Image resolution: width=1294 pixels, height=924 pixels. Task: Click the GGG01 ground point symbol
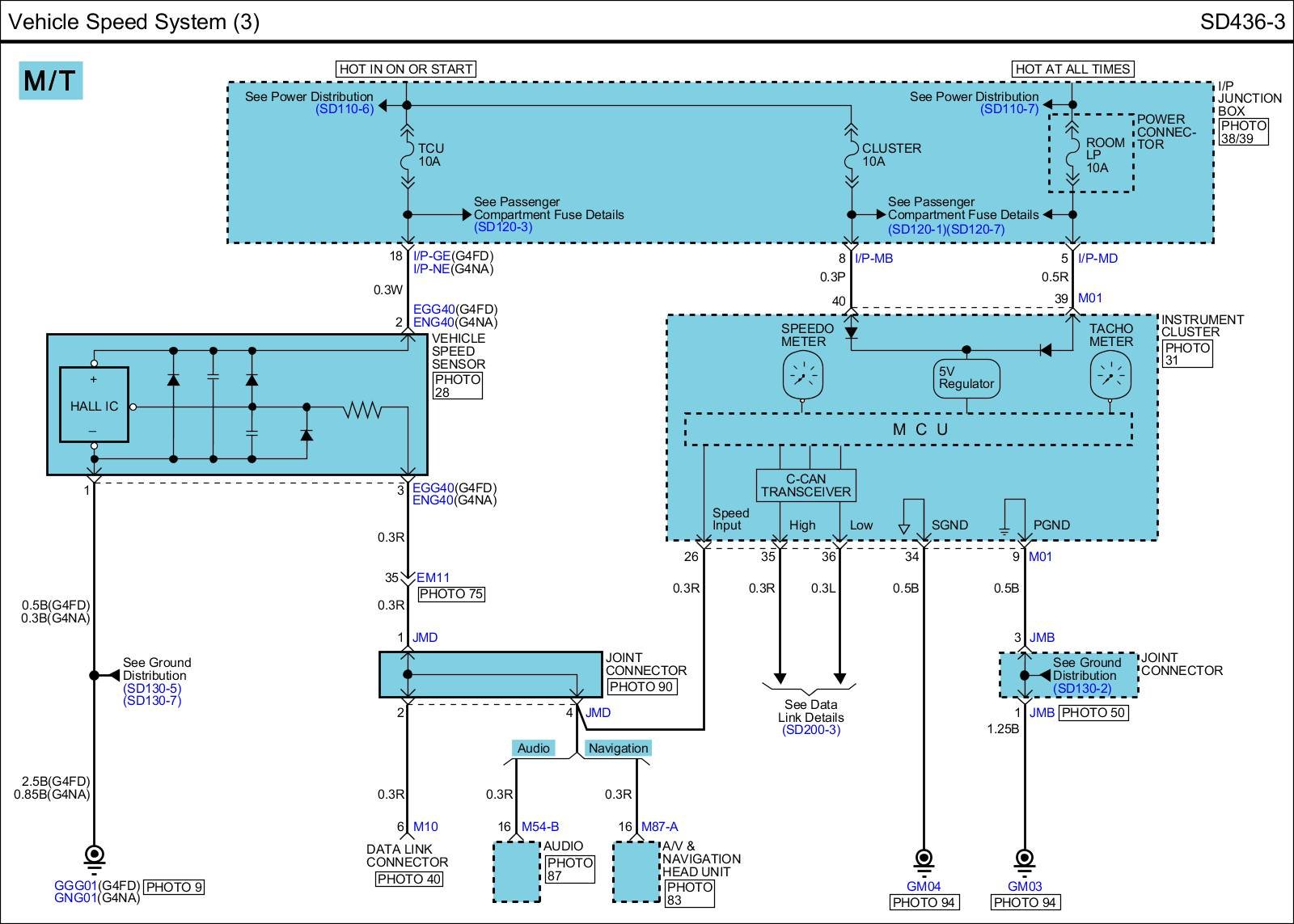pyautogui.click(x=94, y=856)
